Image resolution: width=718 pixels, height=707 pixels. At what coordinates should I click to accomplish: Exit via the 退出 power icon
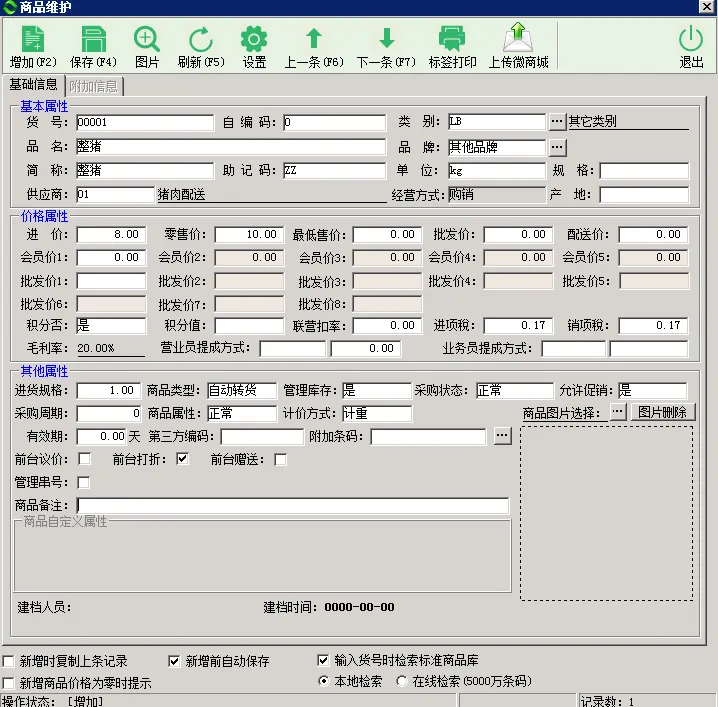point(691,47)
